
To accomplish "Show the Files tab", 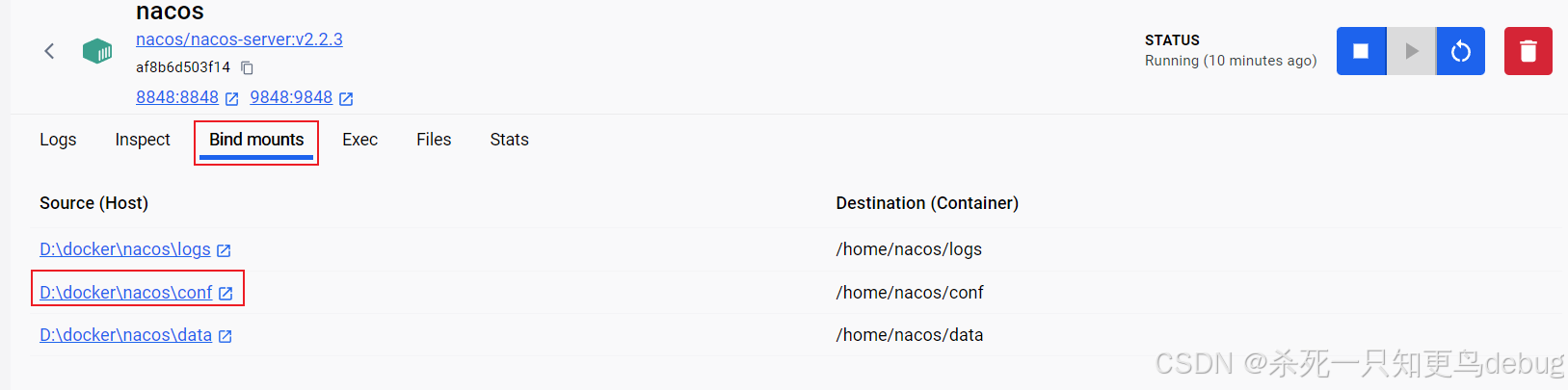I will tap(434, 140).
